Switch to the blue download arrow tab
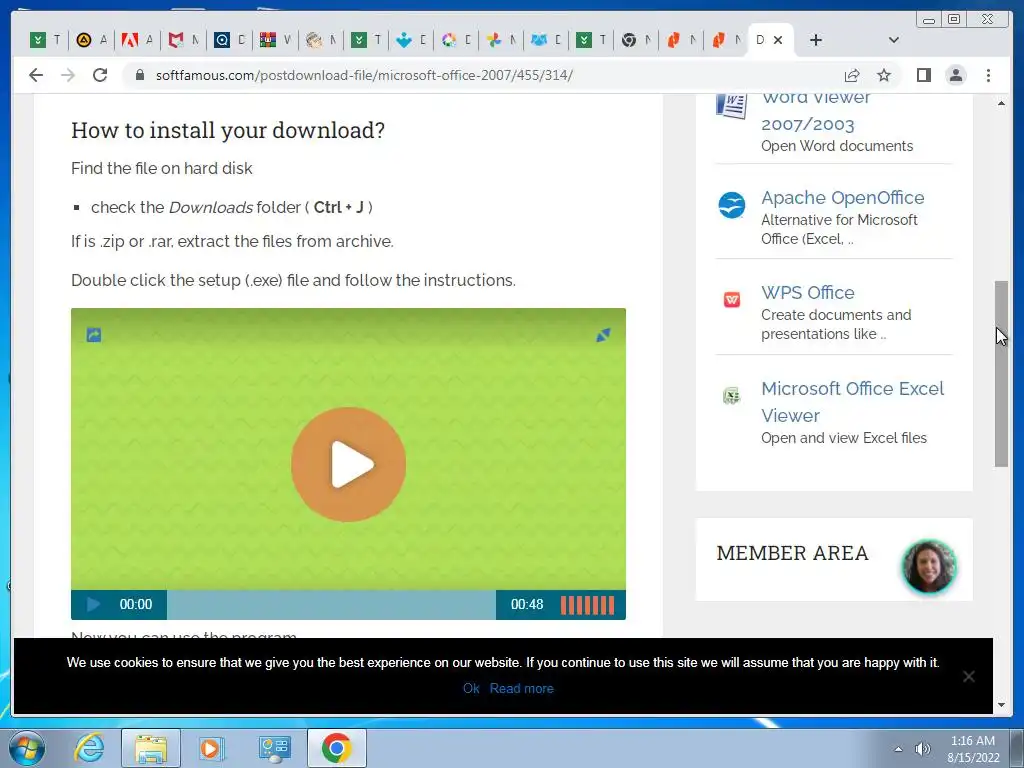The image size is (1024, 768). pyautogui.click(x=404, y=40)
